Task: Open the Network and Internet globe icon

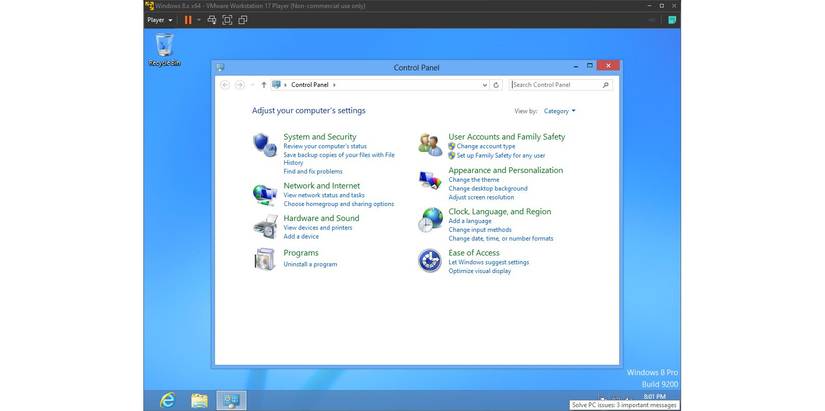Action: pos(265,195)
